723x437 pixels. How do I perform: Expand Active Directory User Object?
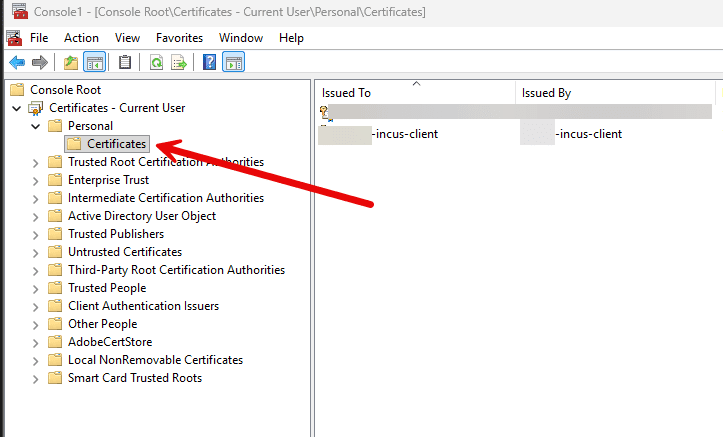click(36, 217)
